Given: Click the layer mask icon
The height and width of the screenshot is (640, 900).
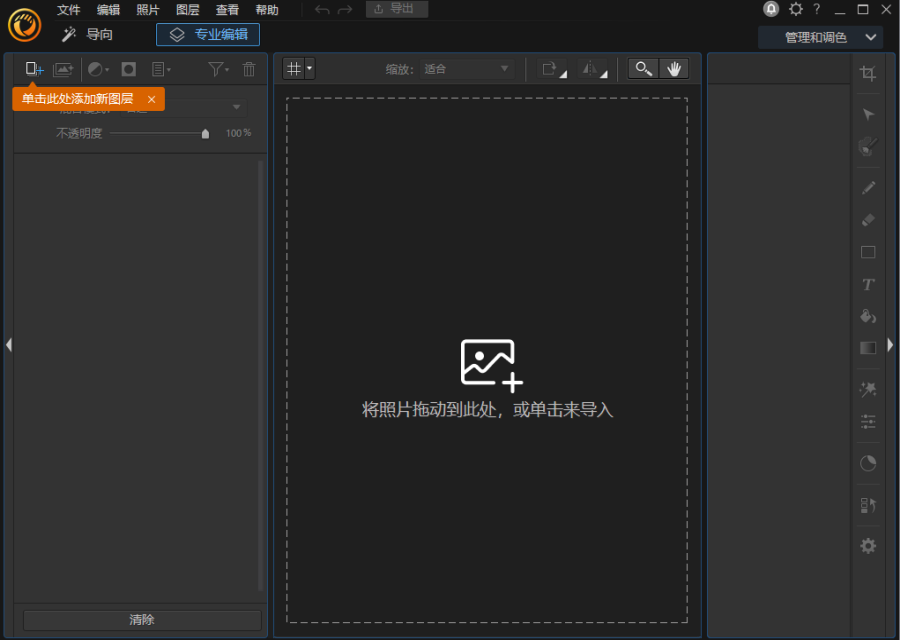Looking at the screenshot, I should click(x=129, y=69).
